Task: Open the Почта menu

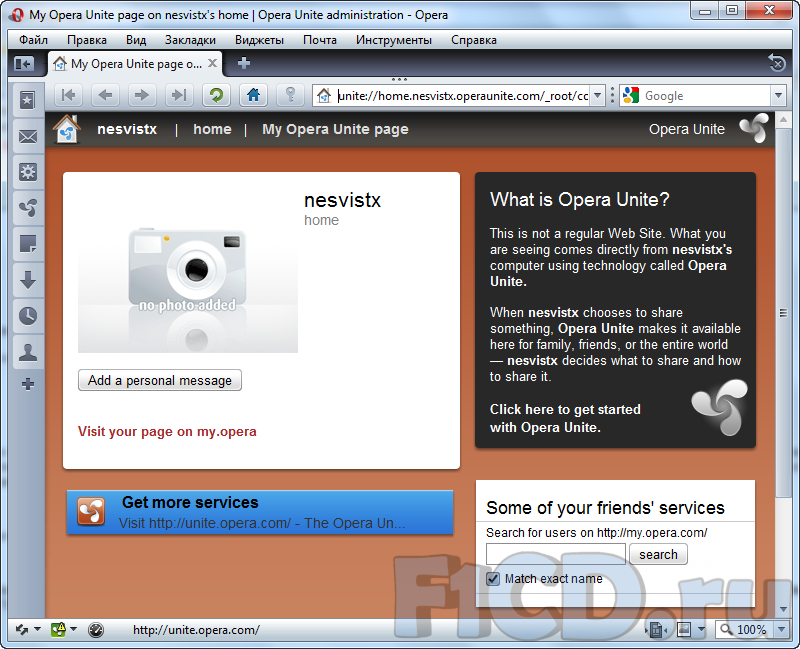Action: [x=320, y=40]
